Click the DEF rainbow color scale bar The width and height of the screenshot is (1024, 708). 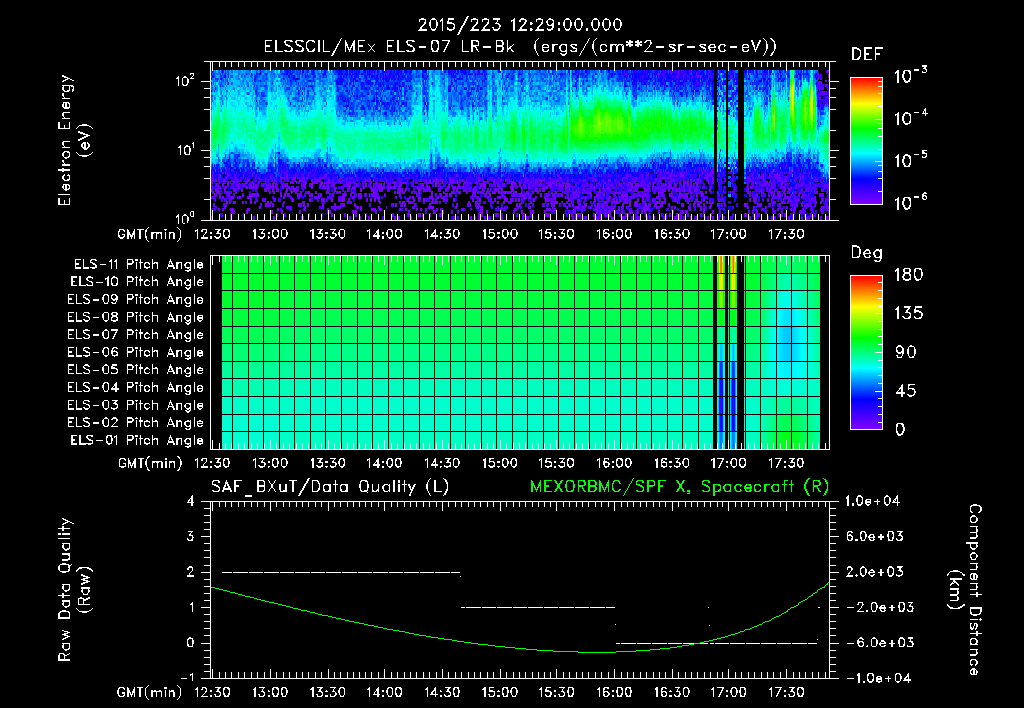click(x=866, y=141)
